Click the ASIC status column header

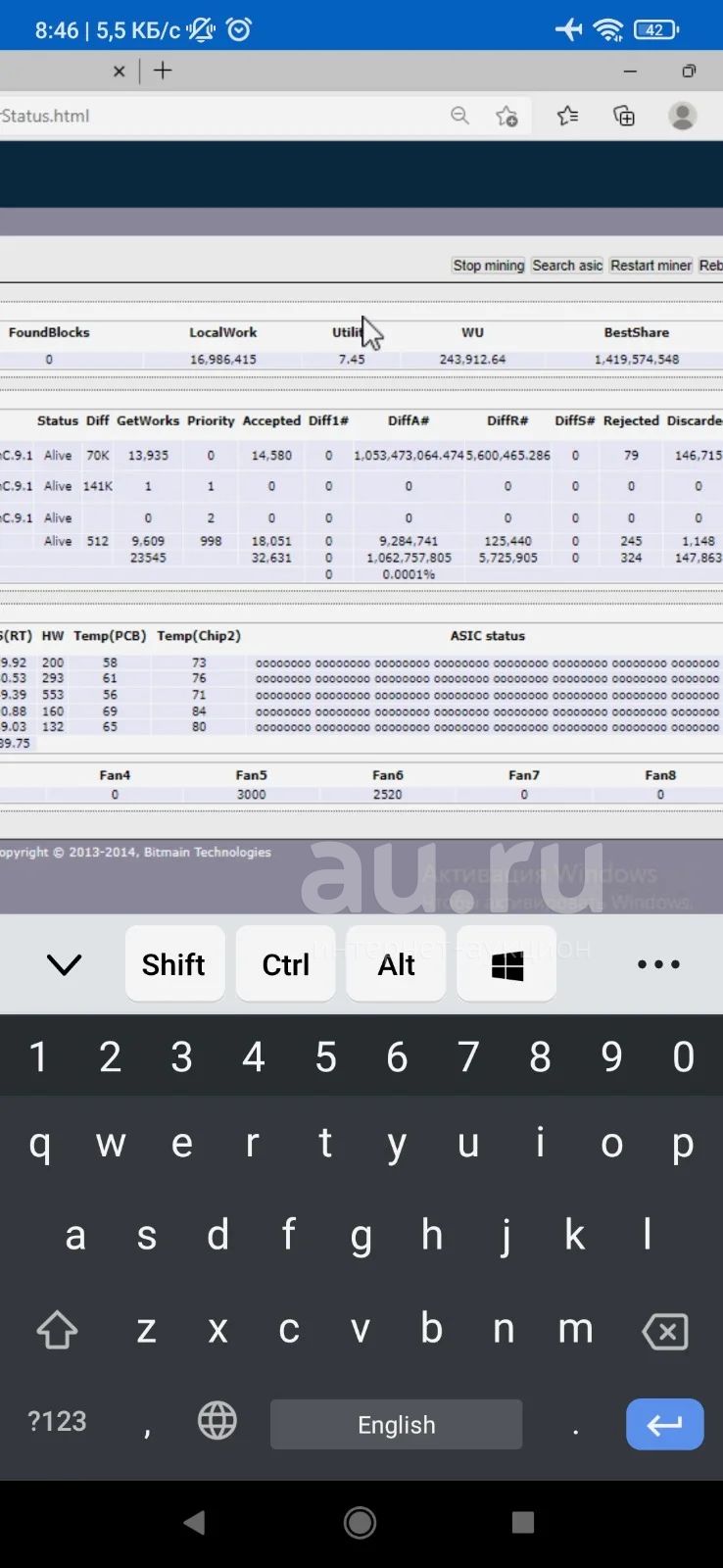(487, 636)
